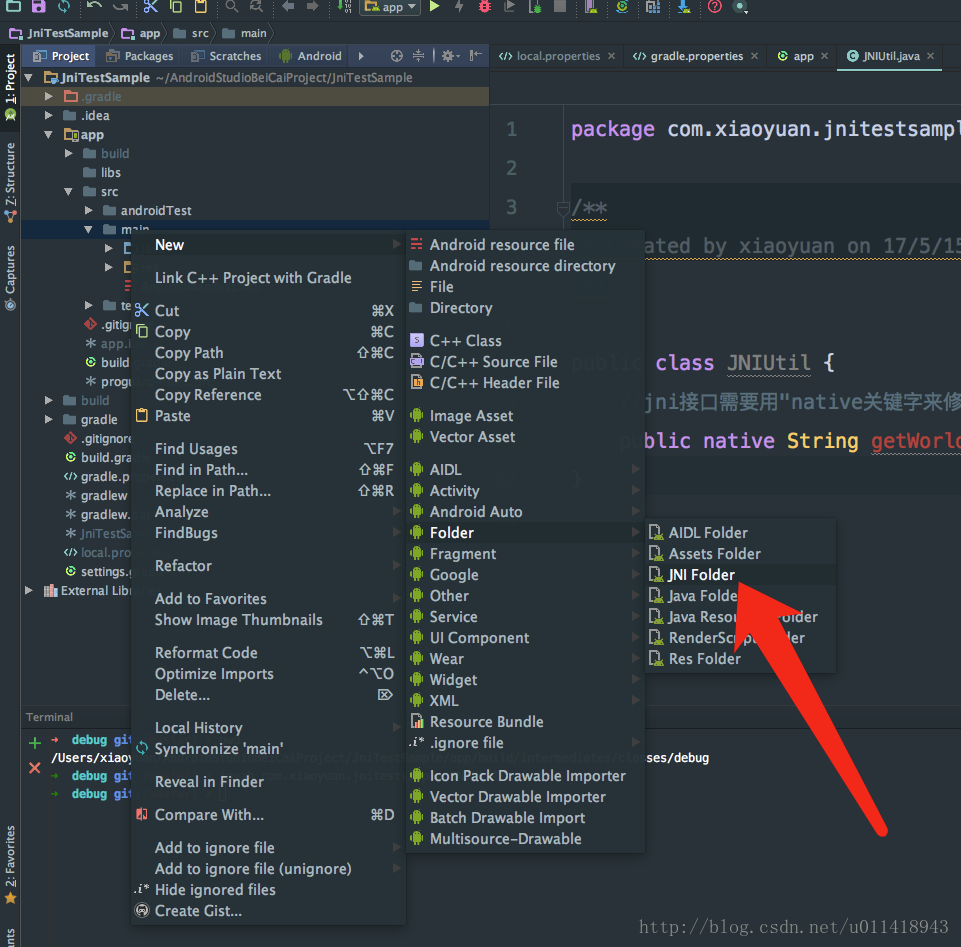This screenshot has height=947, width=961.
Task: Click the scroll-from-source target icon
Action: 397,56
